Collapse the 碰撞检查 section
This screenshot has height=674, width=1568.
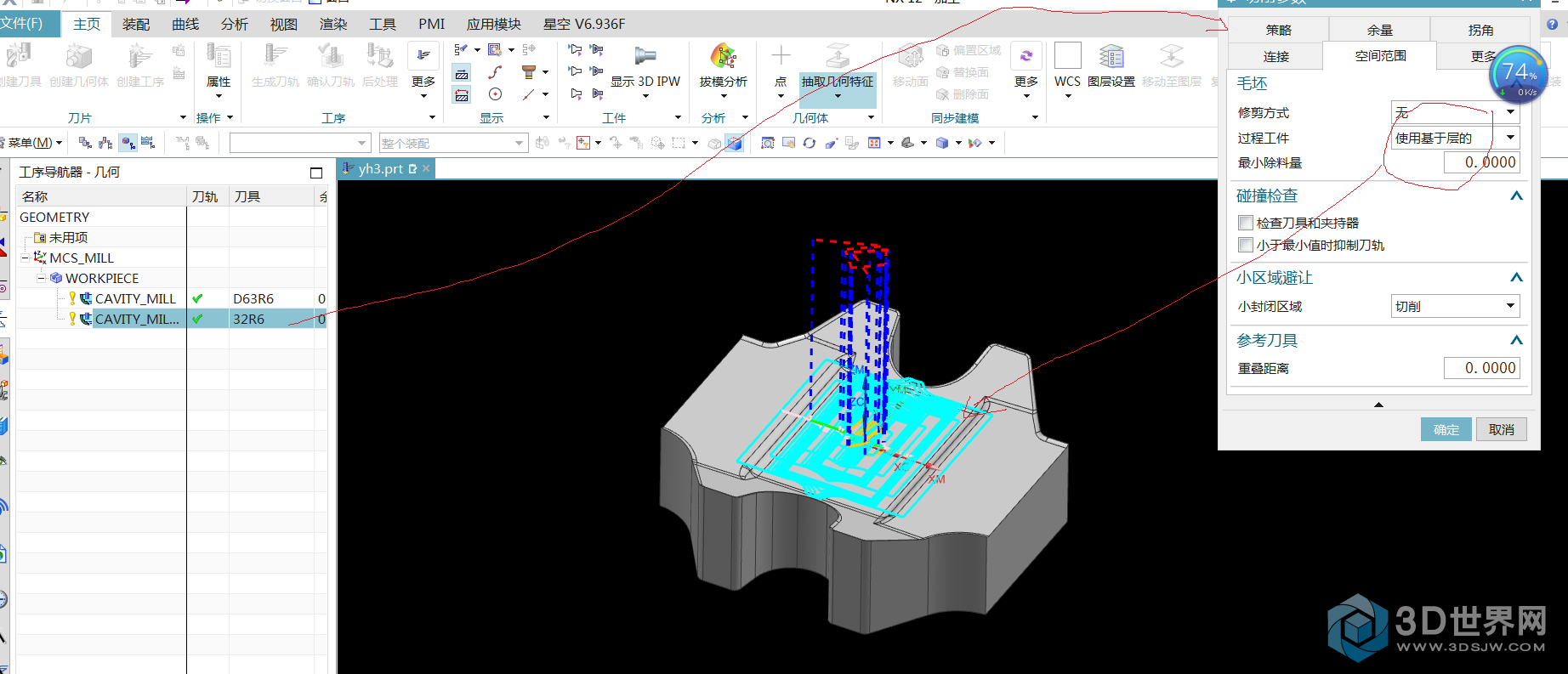point(1516,196)
